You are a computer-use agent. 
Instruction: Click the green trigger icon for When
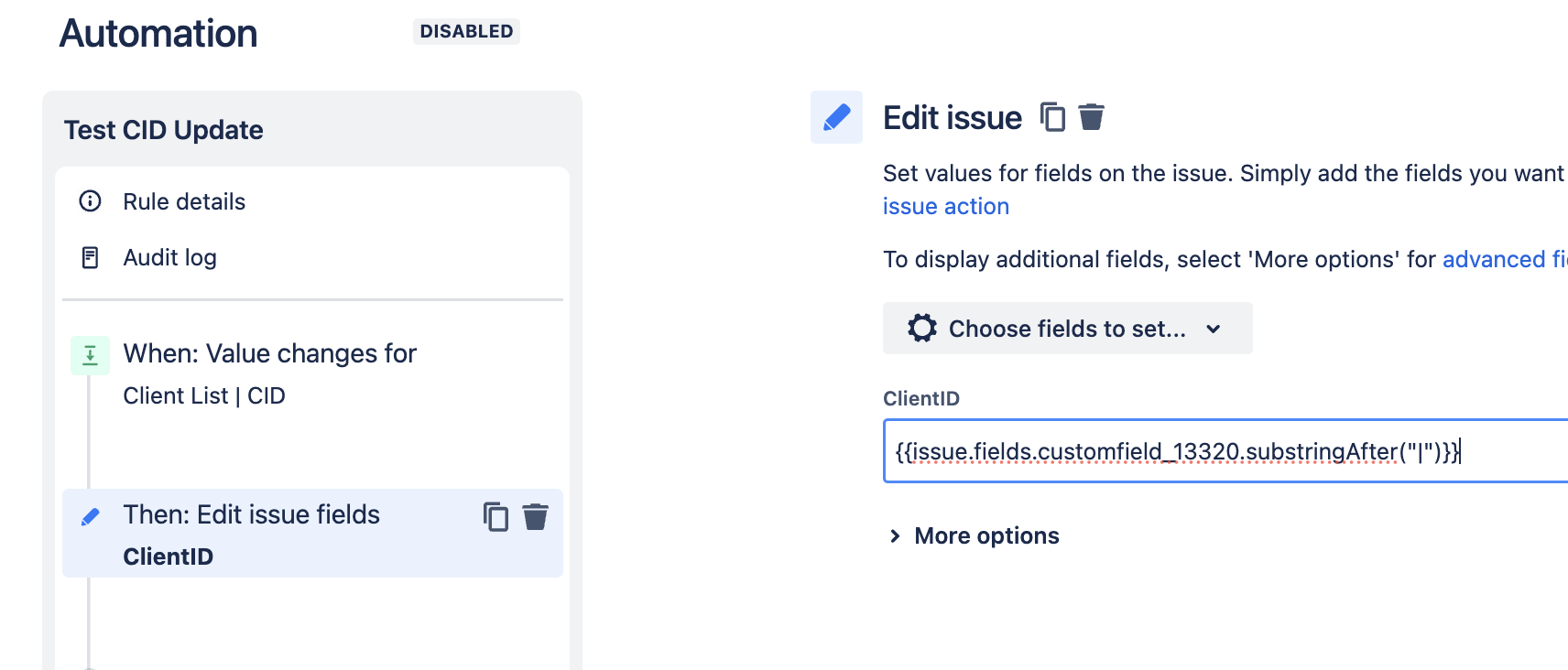tap(90, 355)
